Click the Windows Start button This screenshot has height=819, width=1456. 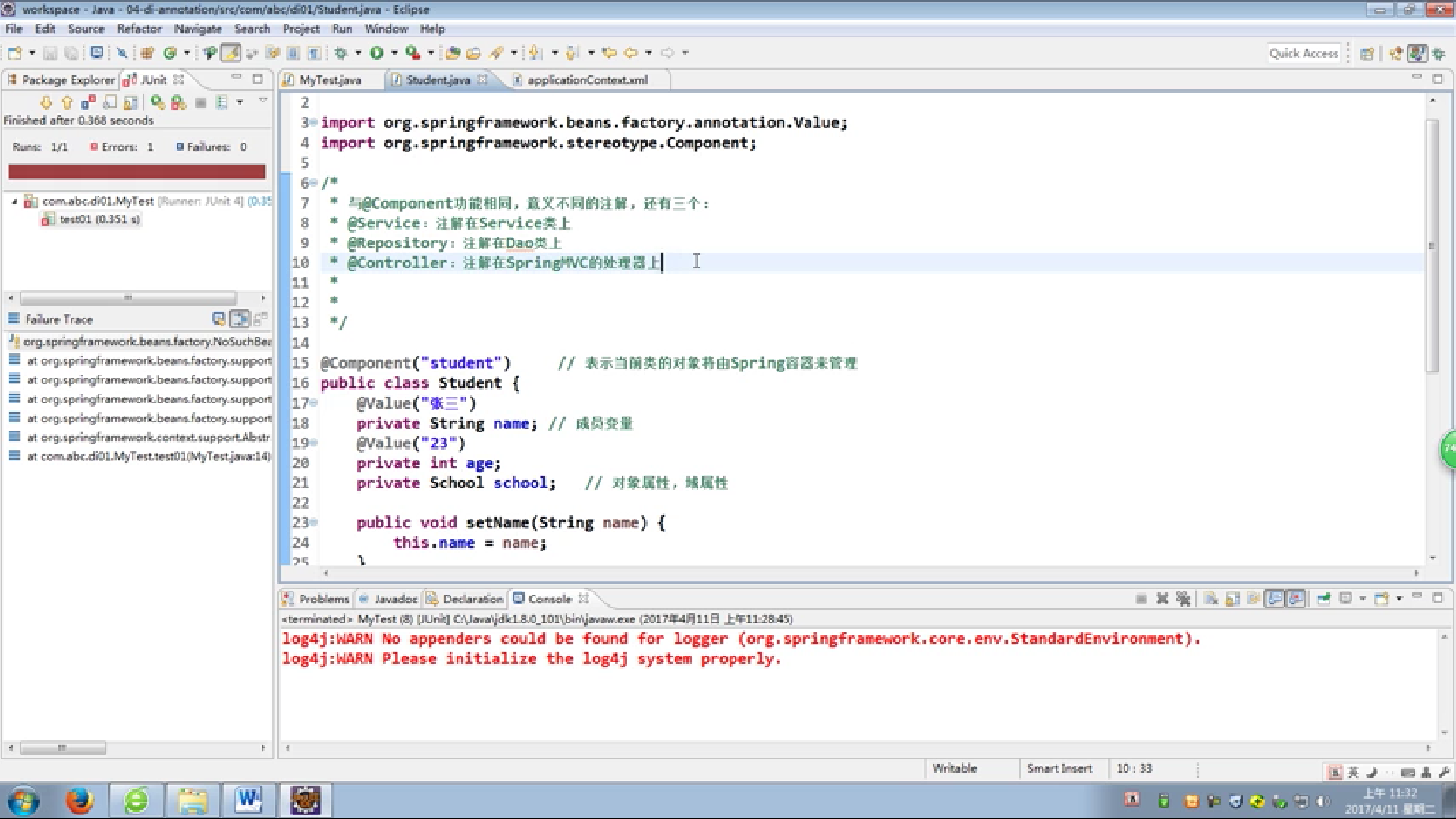[24, 800]
